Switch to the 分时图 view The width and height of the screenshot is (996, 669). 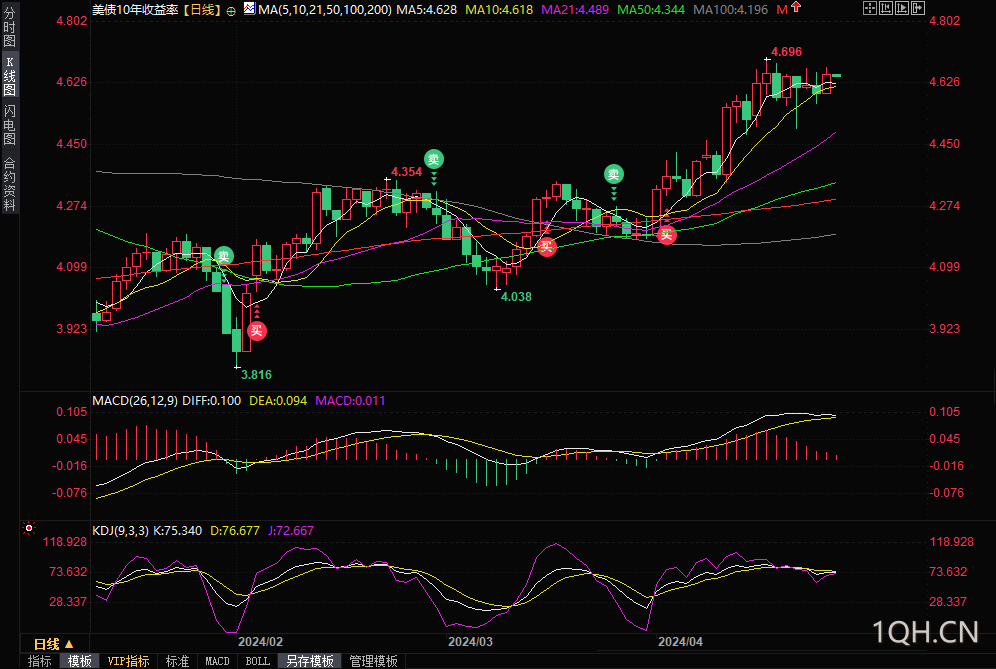click(9, 26)
